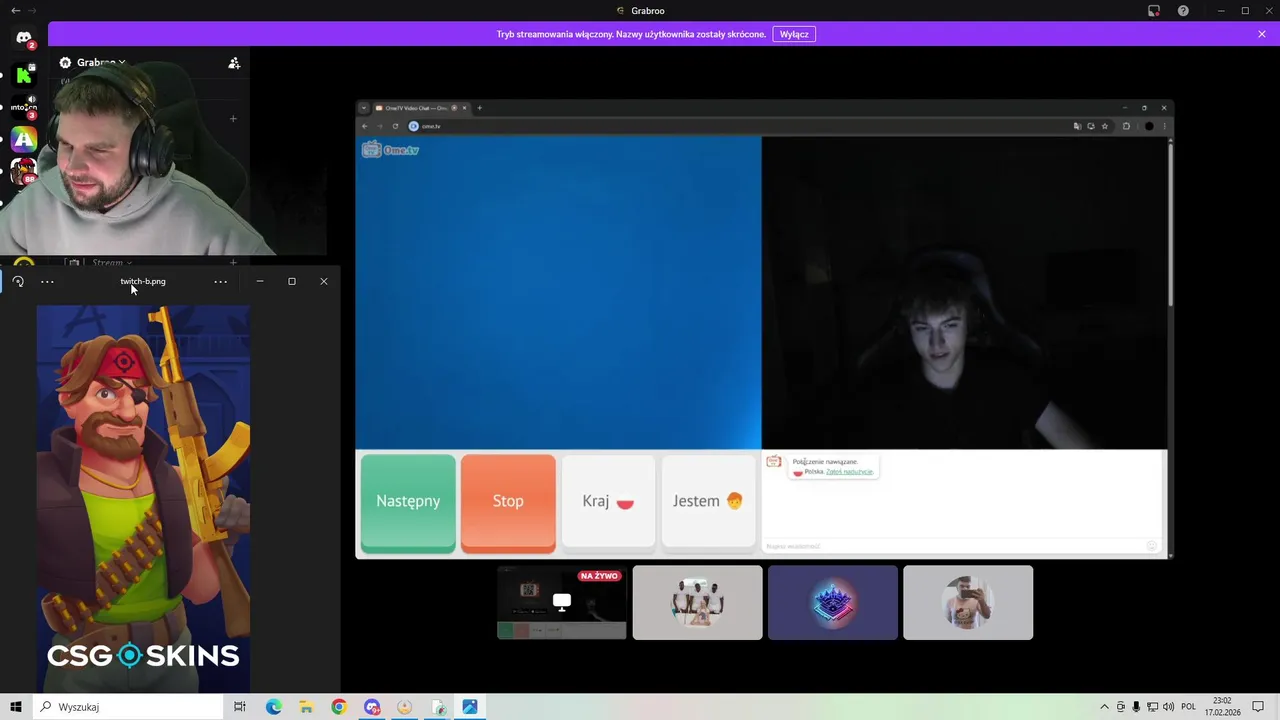Open Microsoft Edge from the taskbar
The image size is (1280, 720).
(x=273, y=707)
